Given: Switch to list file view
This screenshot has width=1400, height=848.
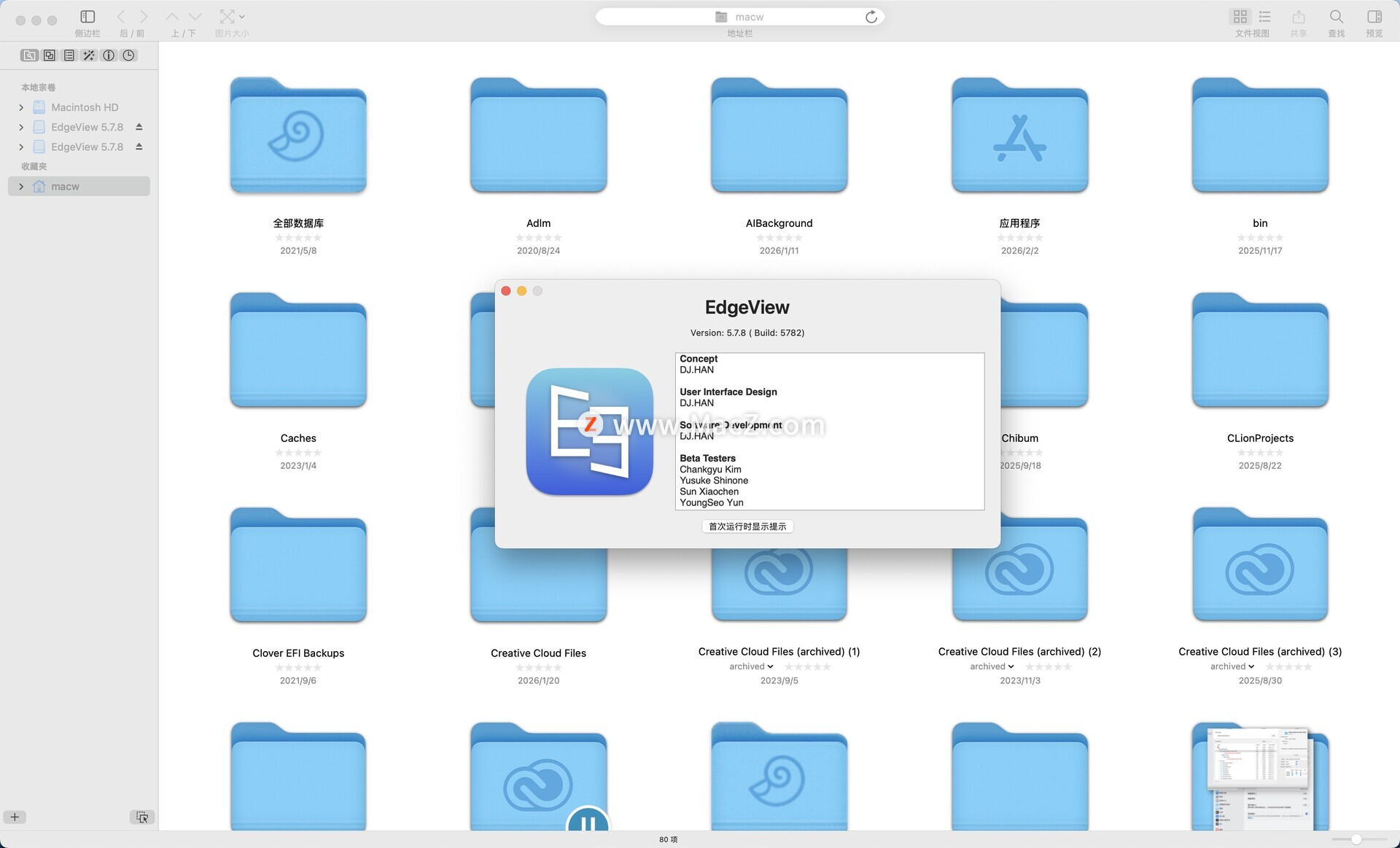Looking at the screenshot, I should click(x=1265, y=16).
